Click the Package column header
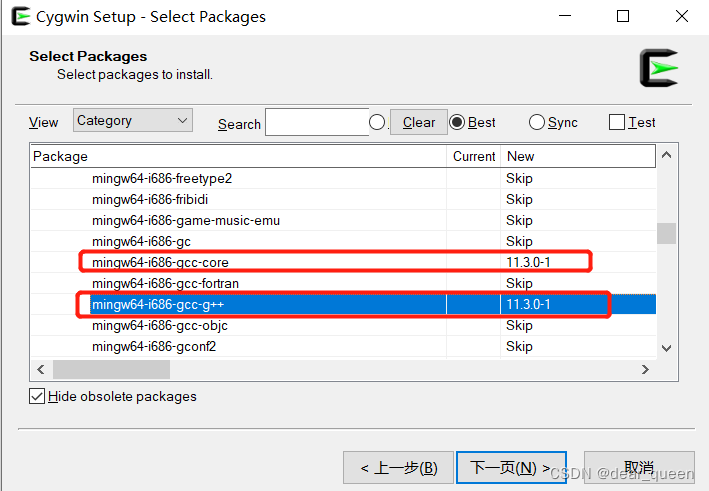This screenshot has height=491, width=709. coord(239,156)
